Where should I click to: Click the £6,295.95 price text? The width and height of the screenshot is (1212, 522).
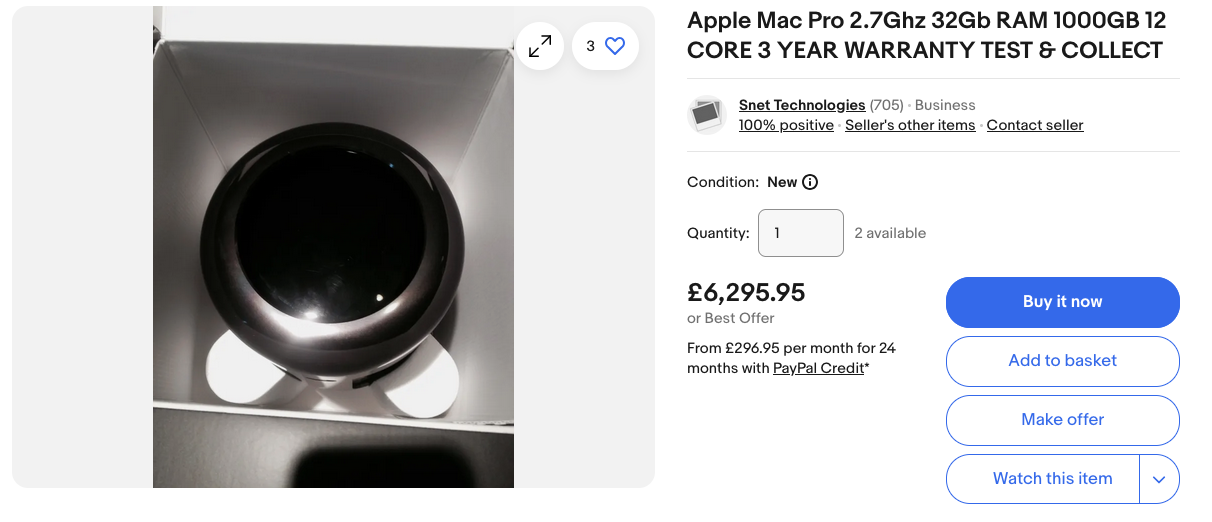746,293
